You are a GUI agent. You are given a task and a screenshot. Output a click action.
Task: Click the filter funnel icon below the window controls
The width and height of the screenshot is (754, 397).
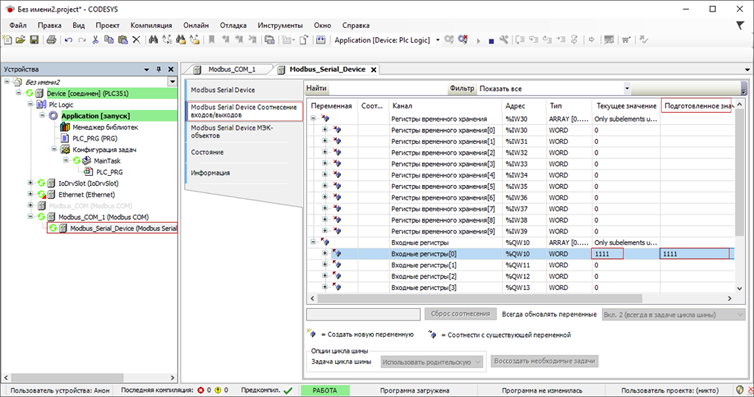point(740,25)
